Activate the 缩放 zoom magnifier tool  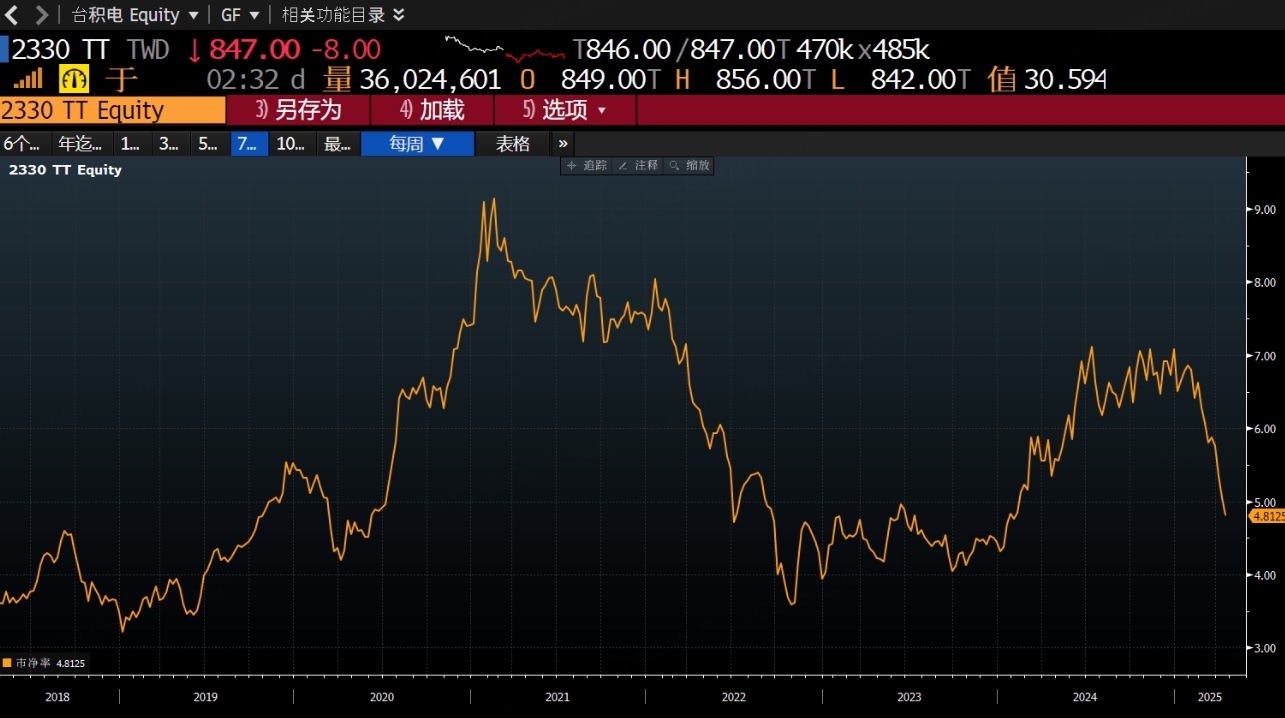[x=689, y=165]
